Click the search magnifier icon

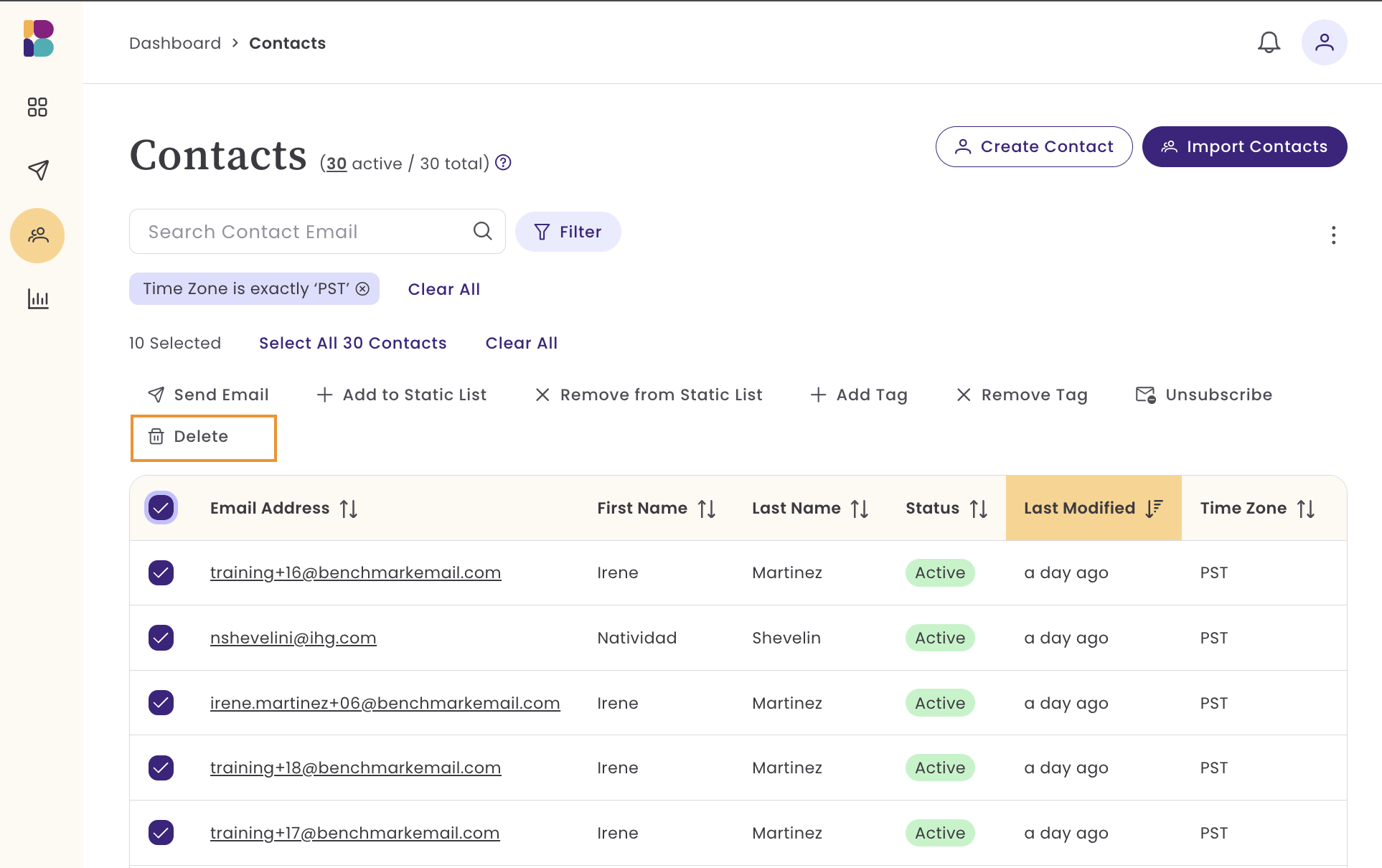click(x=483, y=231)
